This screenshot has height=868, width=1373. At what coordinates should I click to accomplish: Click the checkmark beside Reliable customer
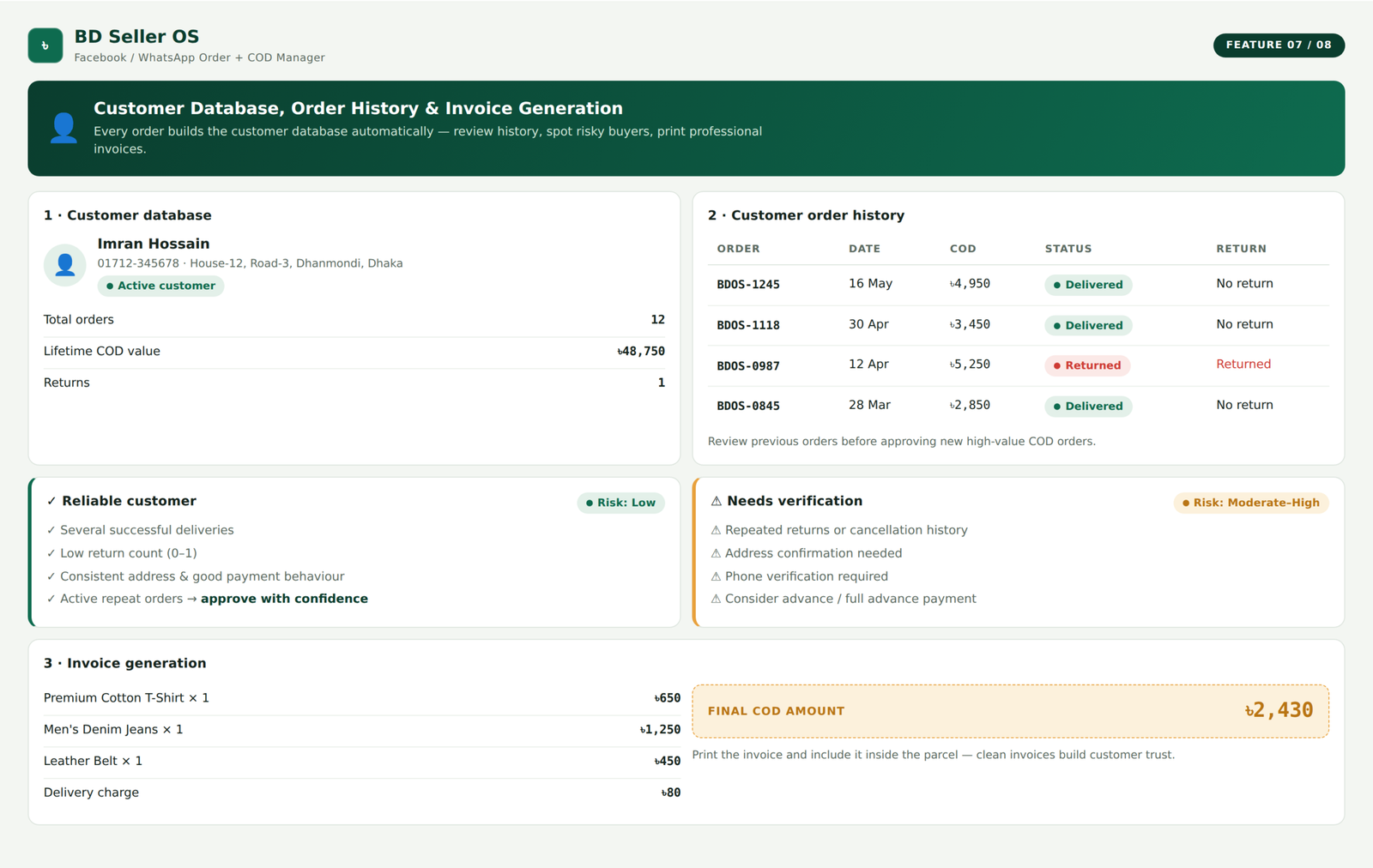(x=51, y=501)
